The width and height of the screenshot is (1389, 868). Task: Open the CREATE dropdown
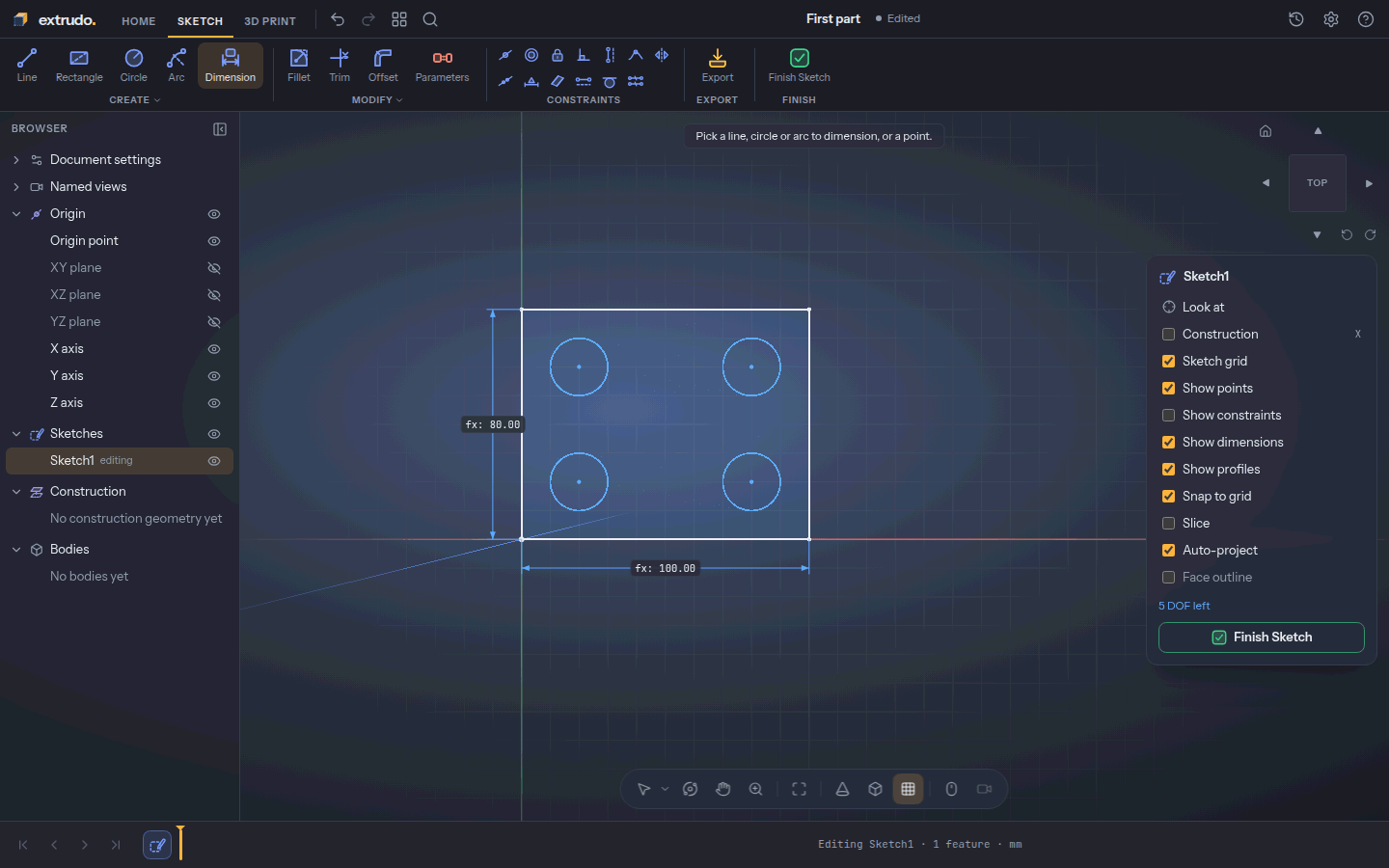[x=135, y=100]
